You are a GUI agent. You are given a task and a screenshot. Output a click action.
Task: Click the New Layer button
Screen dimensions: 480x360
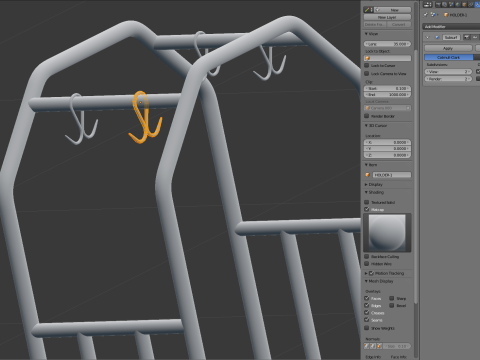pos(387,17)
